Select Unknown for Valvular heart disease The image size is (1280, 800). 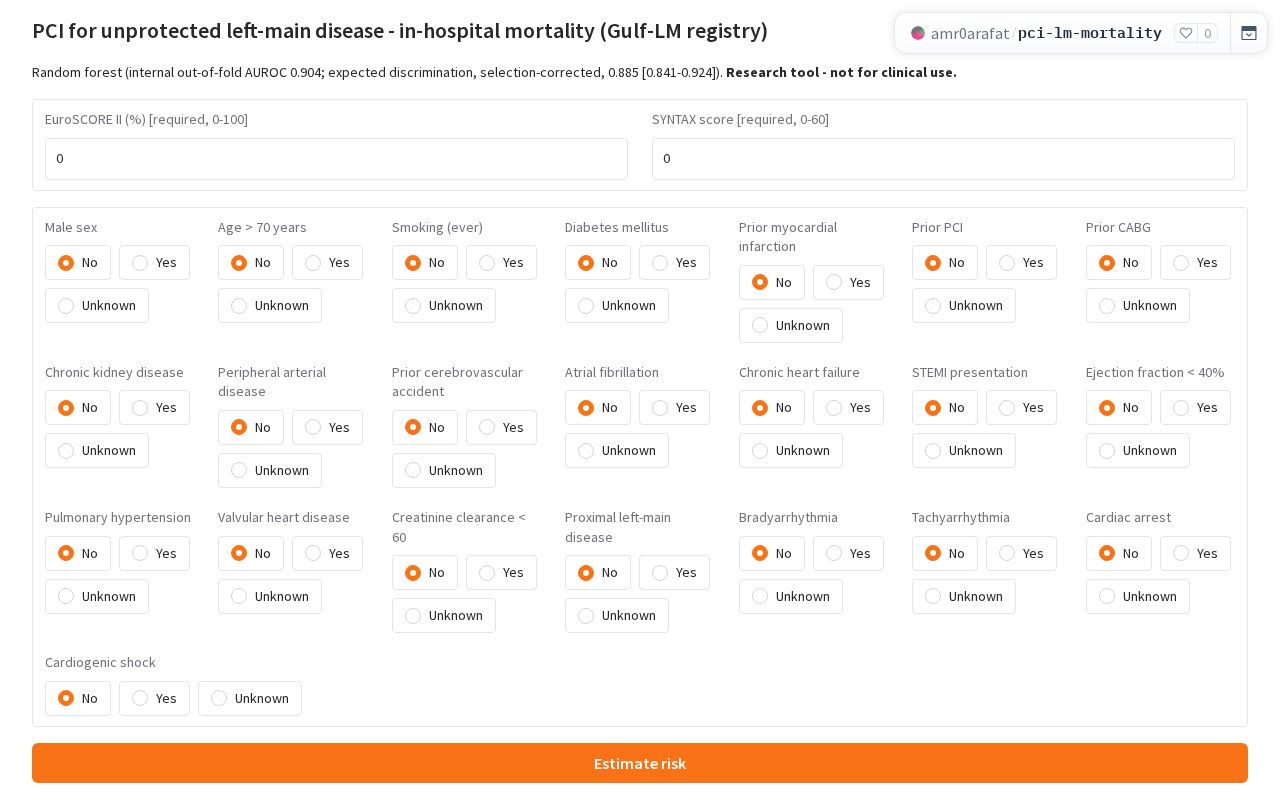(269, 596)
